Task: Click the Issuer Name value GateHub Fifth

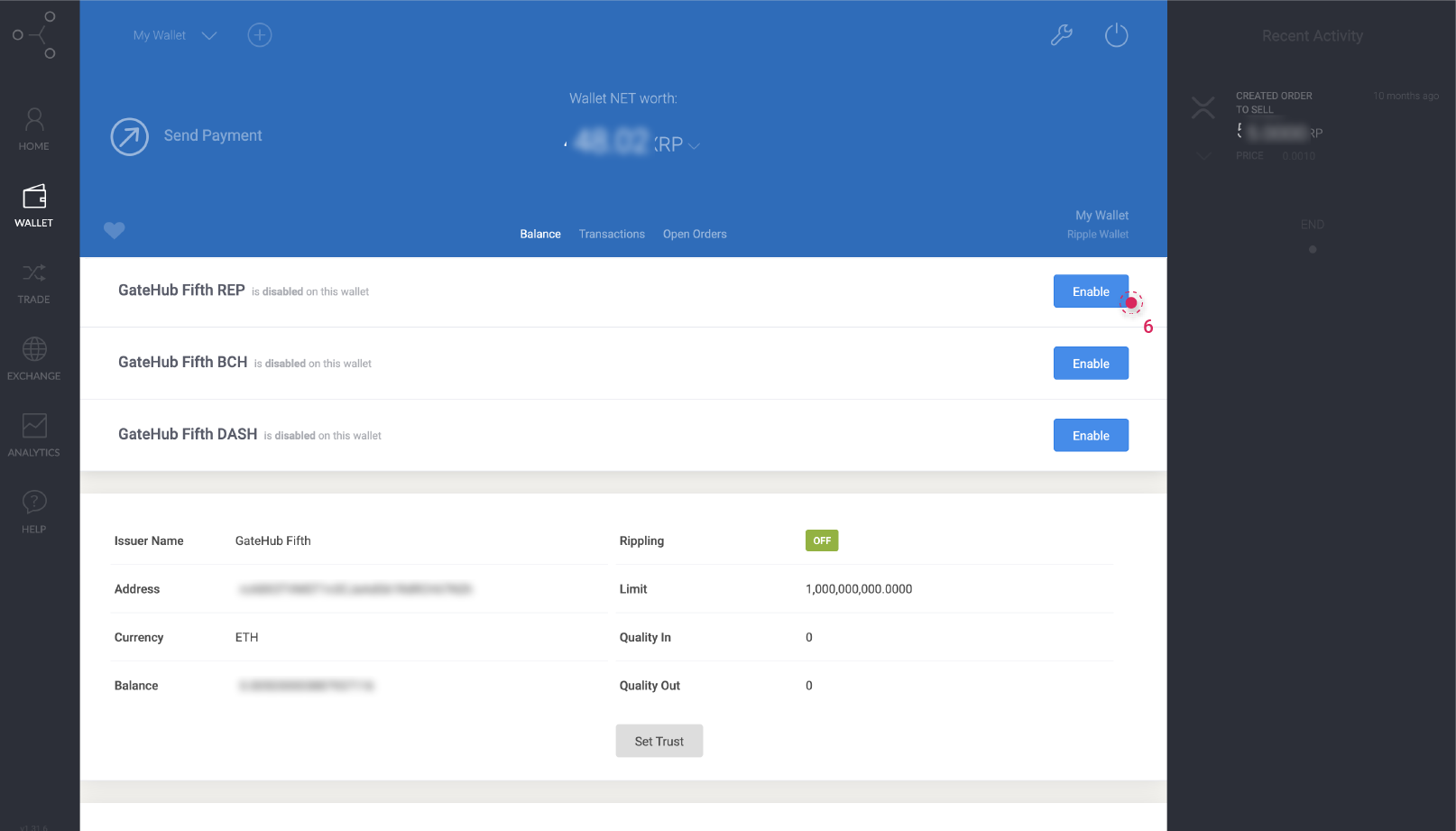Action: pyautogui.click(x=273, y=540)
